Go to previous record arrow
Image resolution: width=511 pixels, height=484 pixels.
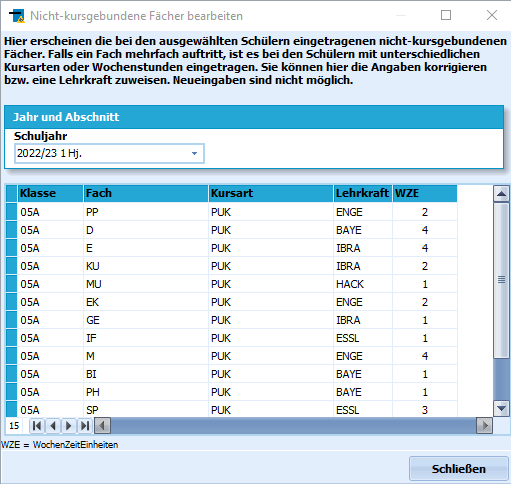click(x=53, y=426)
